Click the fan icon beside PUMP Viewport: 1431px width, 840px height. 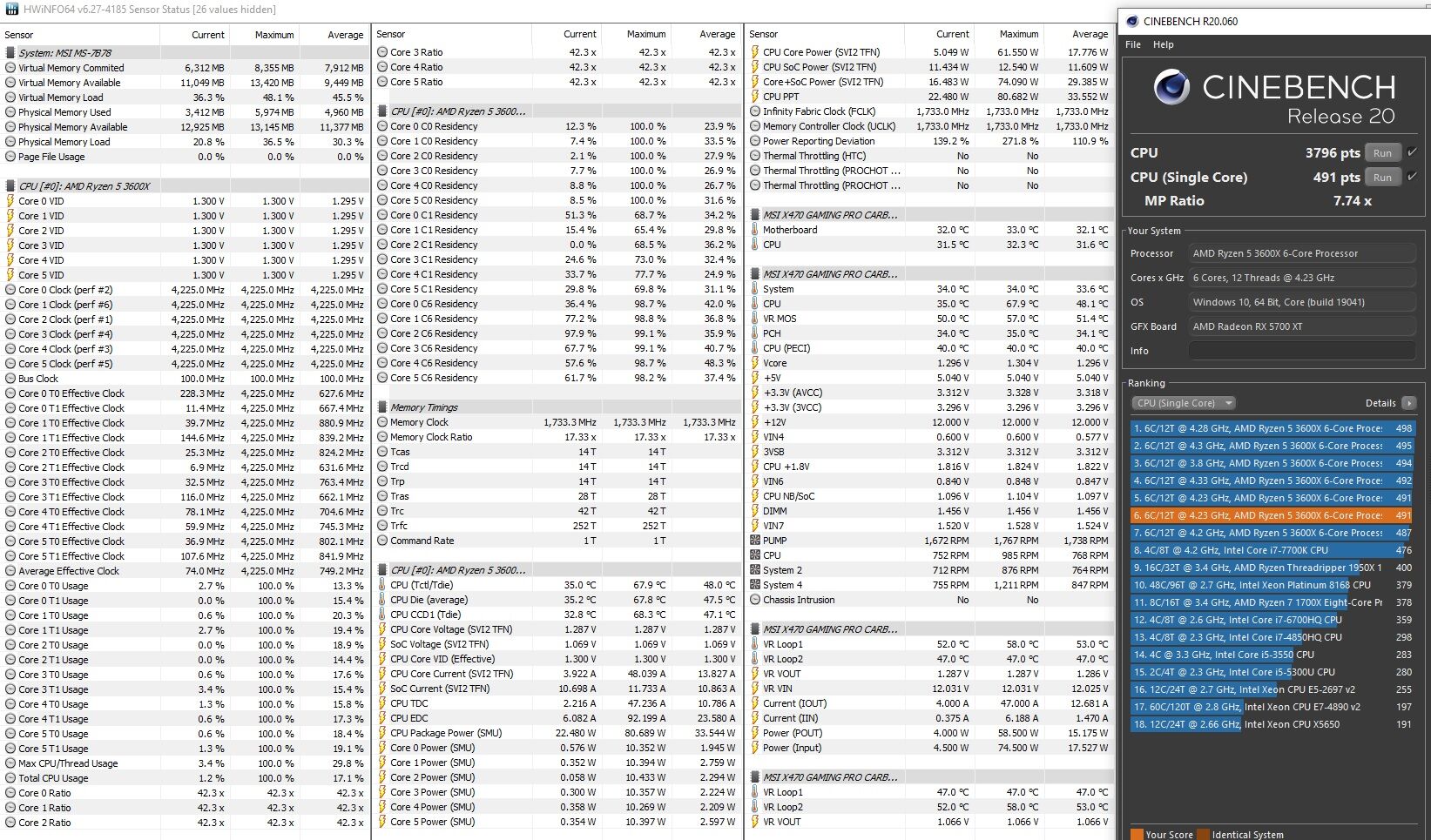pos(755,541)
